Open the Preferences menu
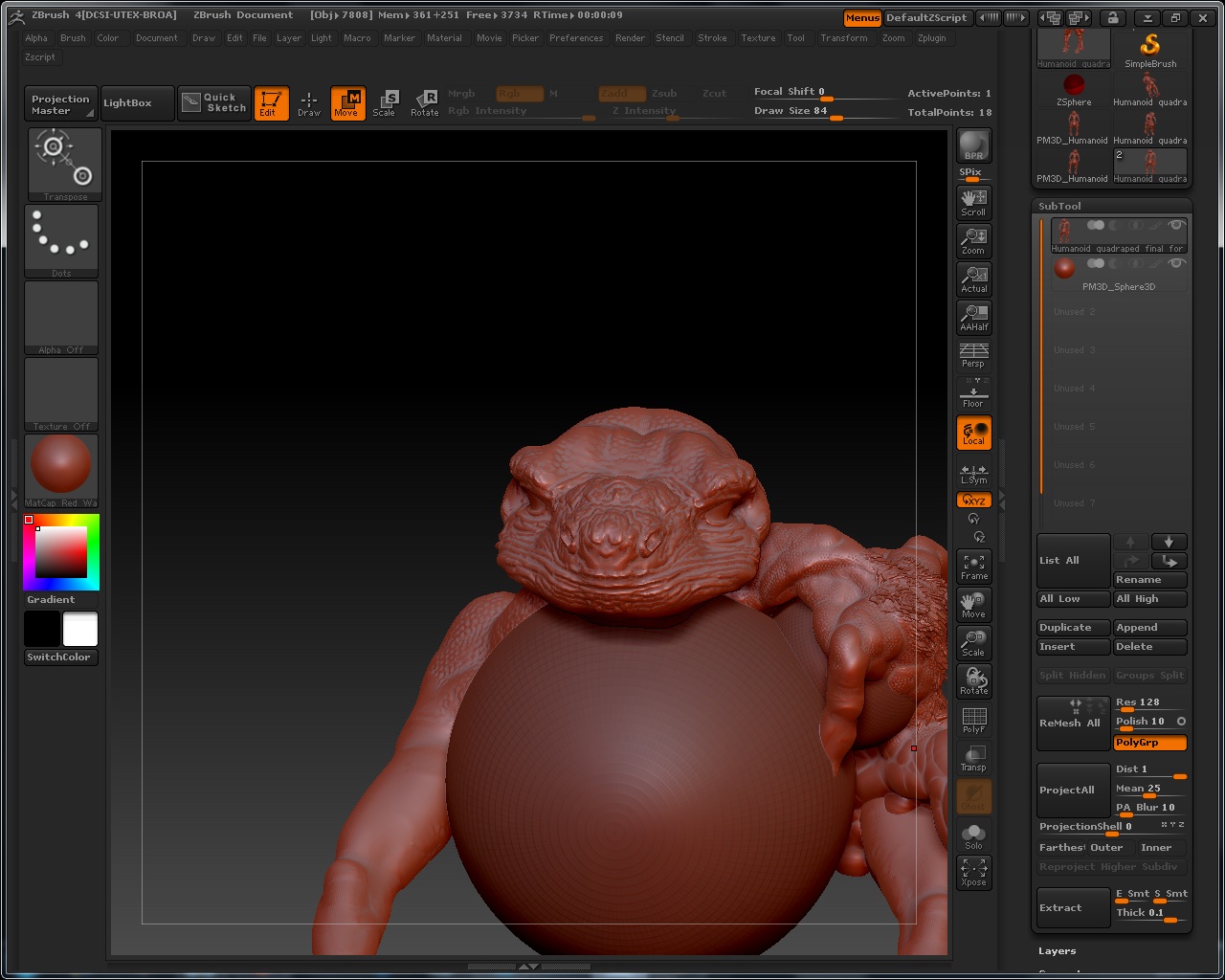 pyautogui.click(x=576, y=38)
